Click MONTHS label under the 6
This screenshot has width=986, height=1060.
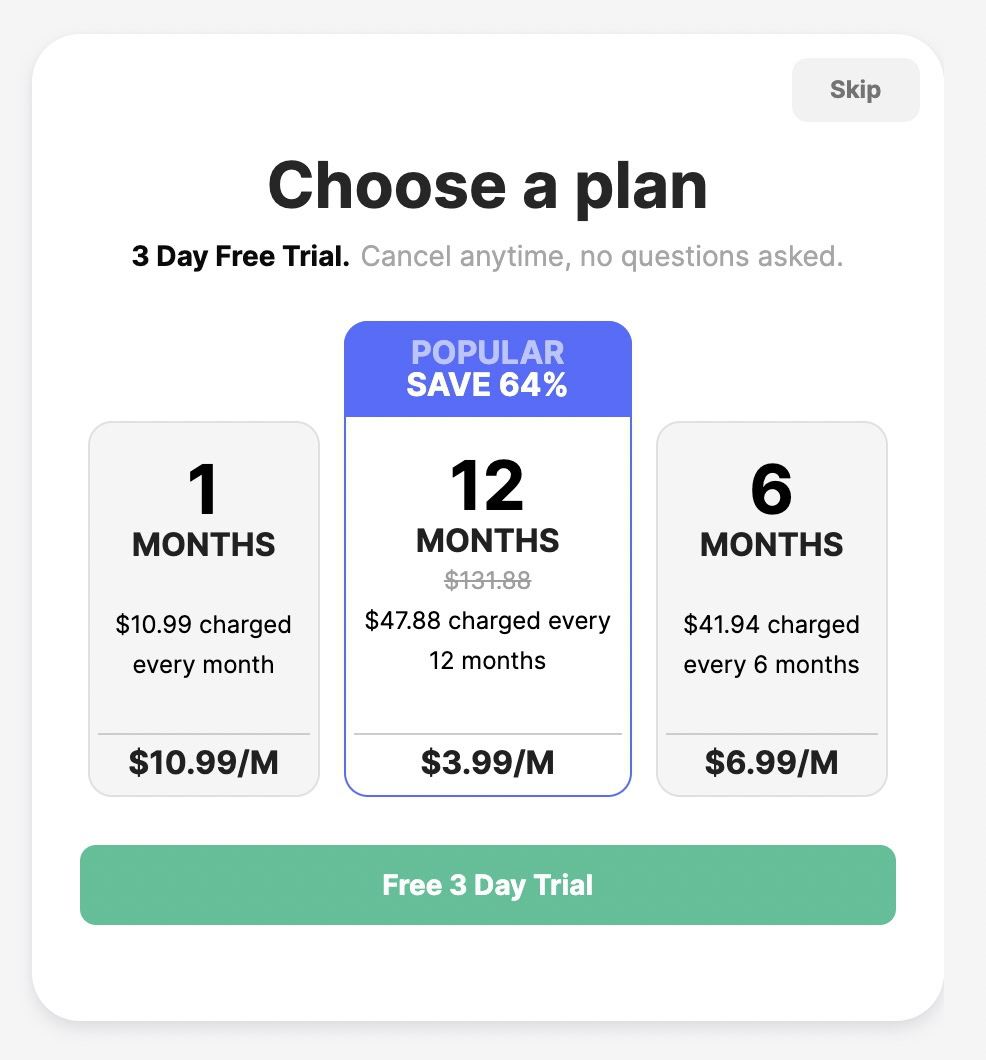pos(771,545)
